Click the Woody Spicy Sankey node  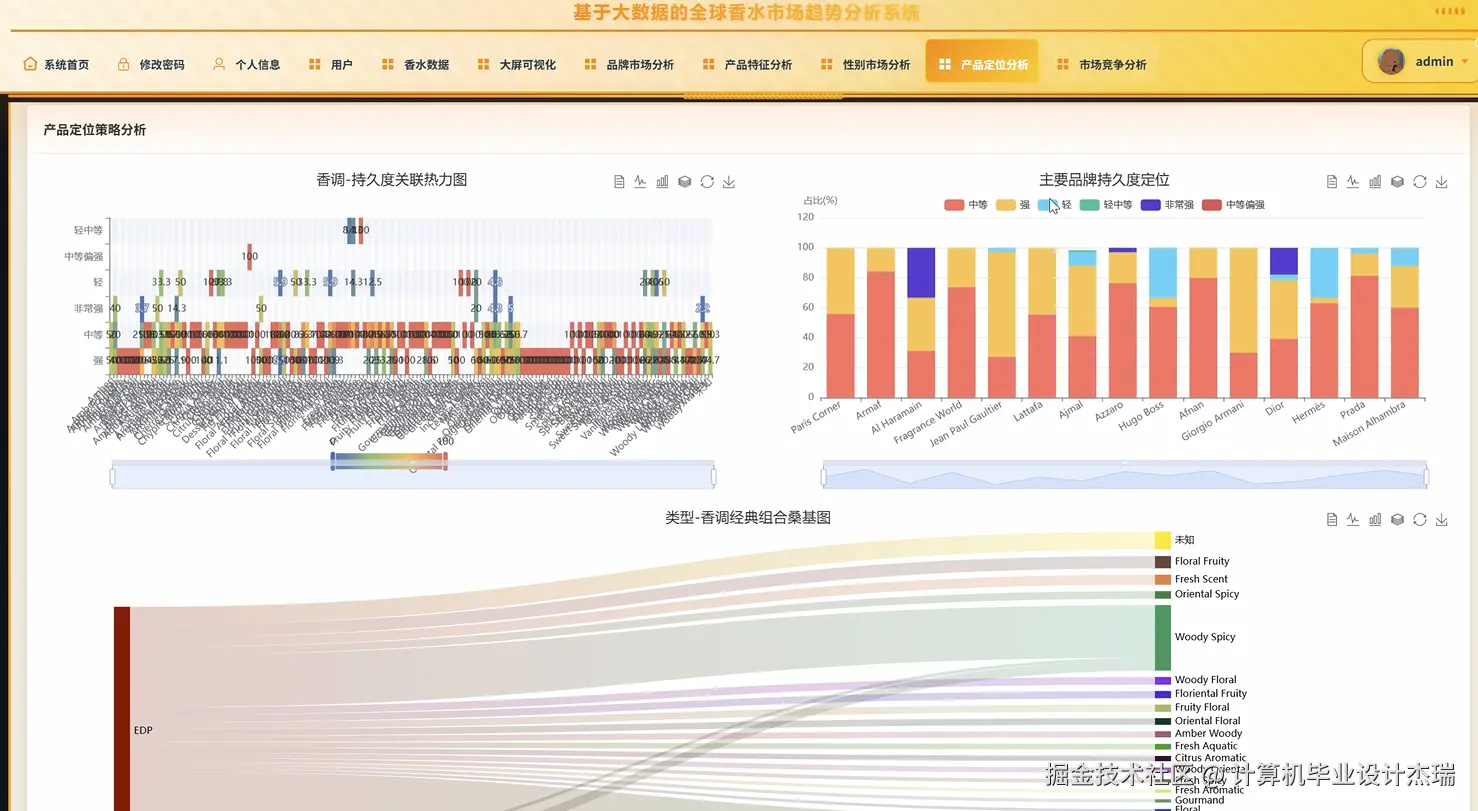1163,637
